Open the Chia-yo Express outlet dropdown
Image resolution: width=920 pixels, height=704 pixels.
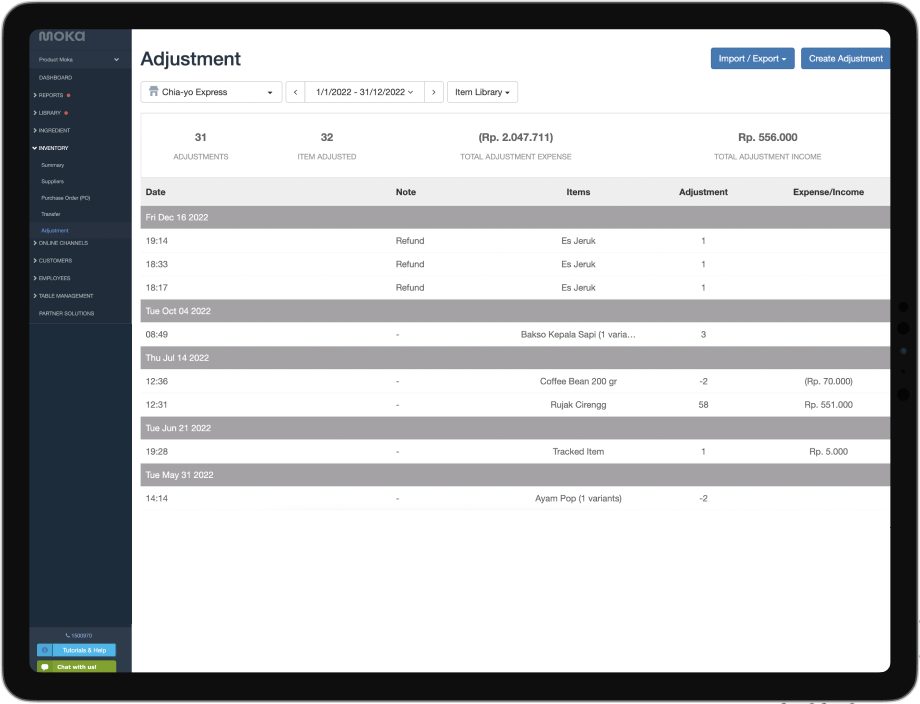[x=211, y=92]
